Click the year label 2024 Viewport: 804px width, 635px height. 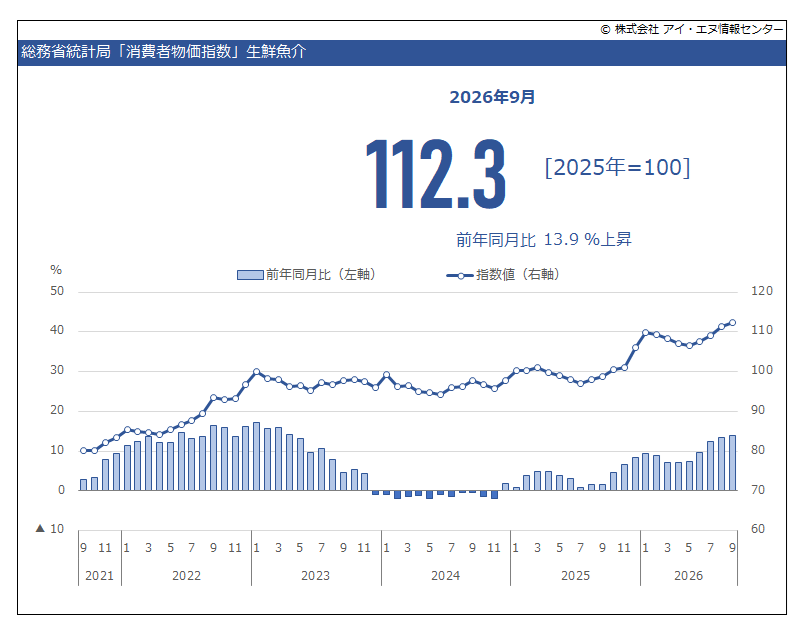pos(446,576)
